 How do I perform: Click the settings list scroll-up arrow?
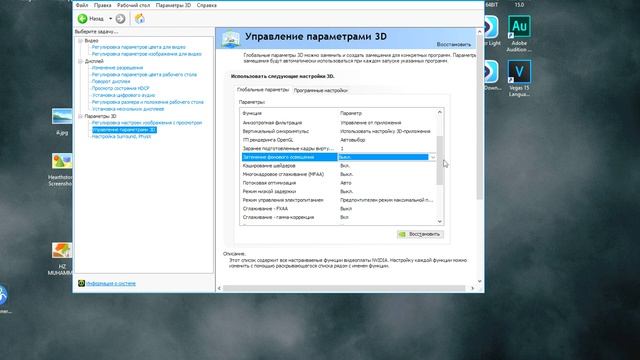coord(440,112)
